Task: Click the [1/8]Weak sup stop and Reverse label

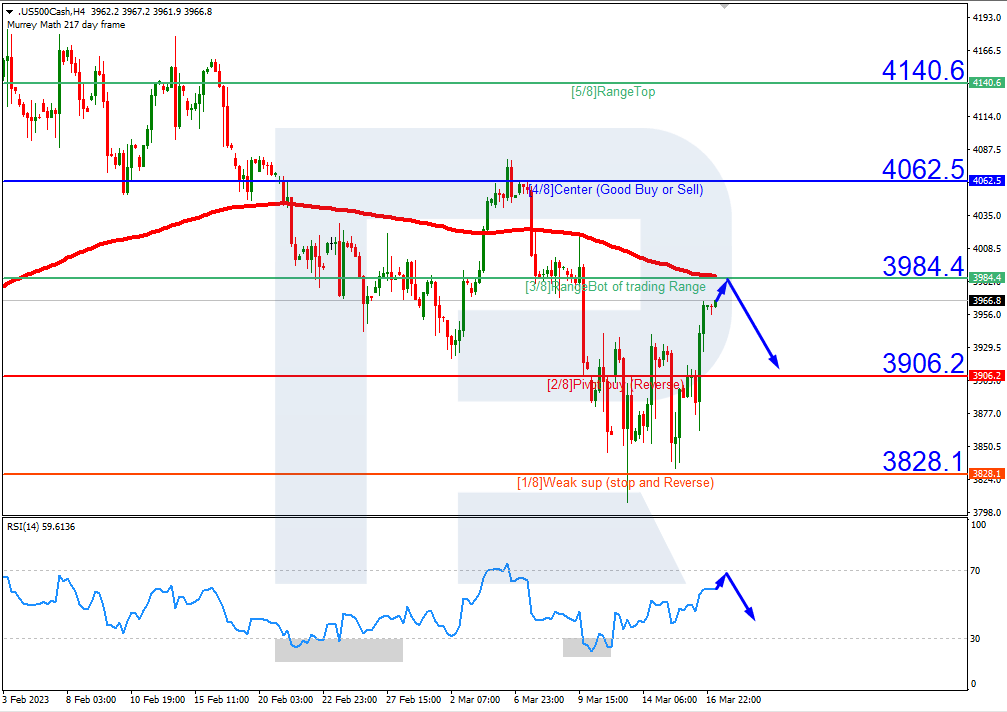Action: pyautogui.click(x=615, y=482)
